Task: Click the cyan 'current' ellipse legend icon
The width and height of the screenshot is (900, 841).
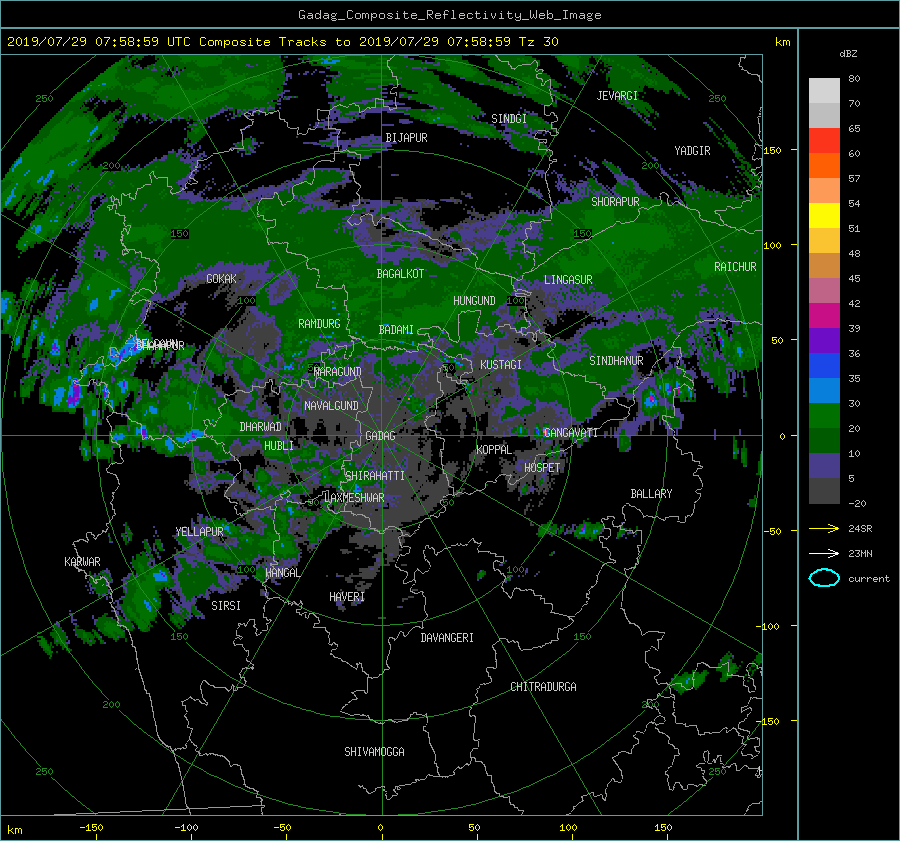Action: tap(824, 578)
